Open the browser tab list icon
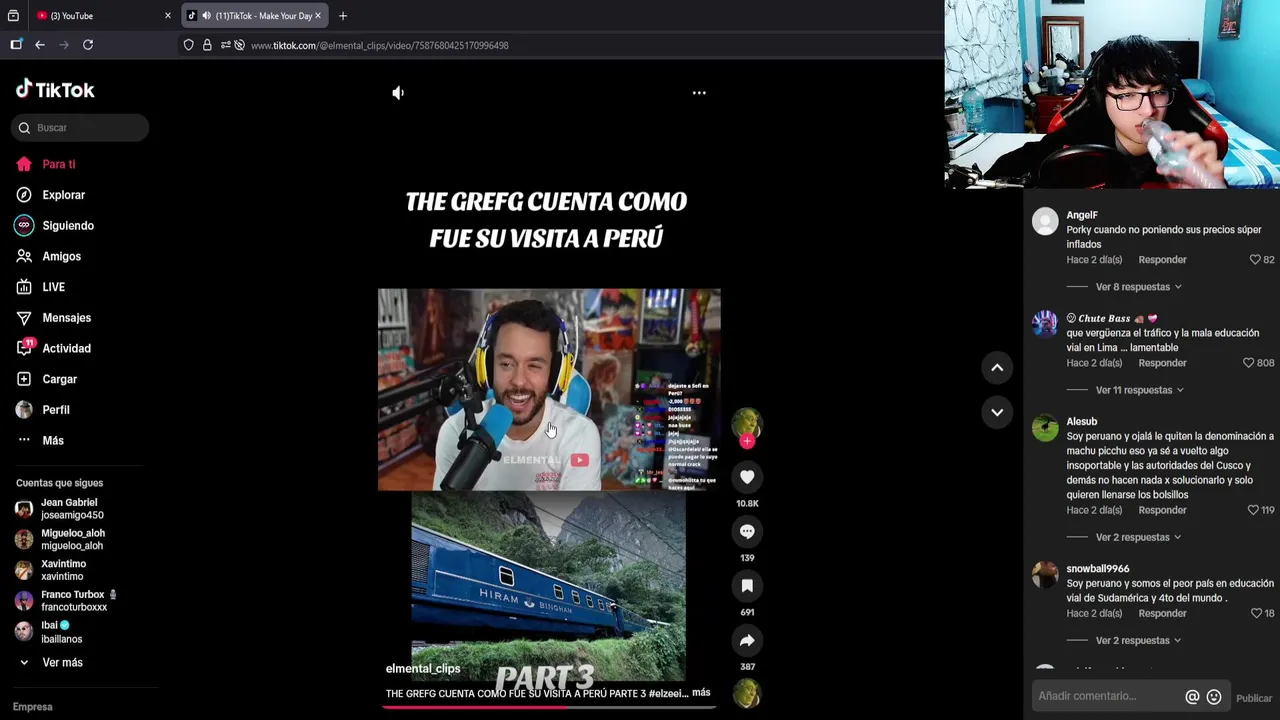This screenshot has width=1280, height=720. (x=13, y=16)
